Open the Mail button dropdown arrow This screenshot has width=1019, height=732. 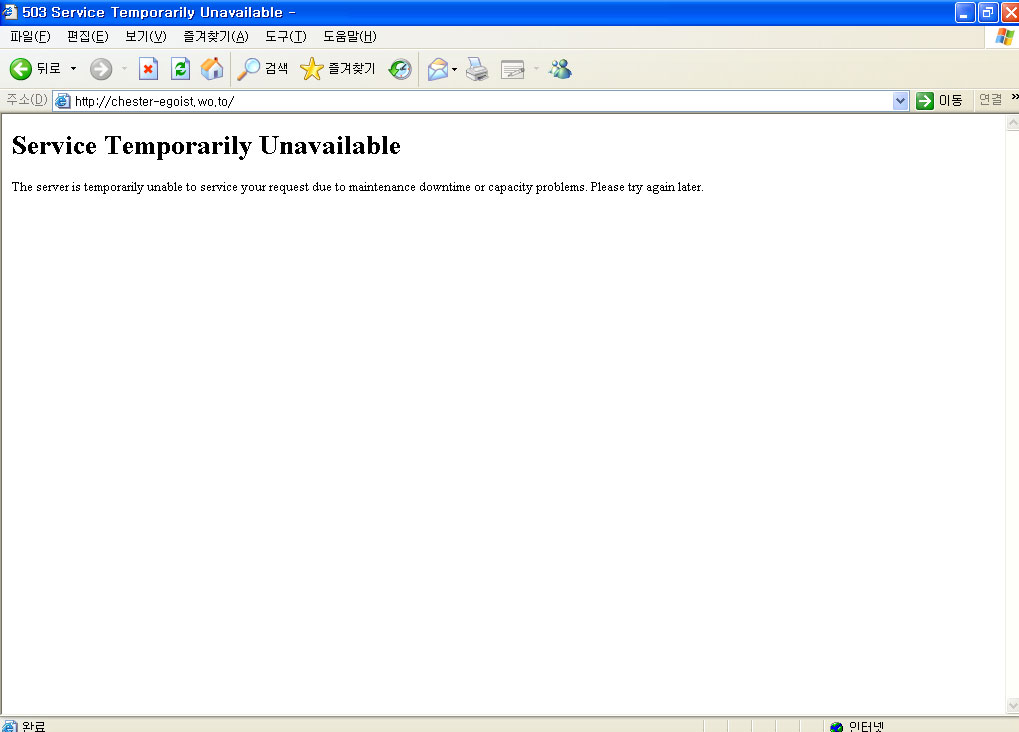[455, 69]
